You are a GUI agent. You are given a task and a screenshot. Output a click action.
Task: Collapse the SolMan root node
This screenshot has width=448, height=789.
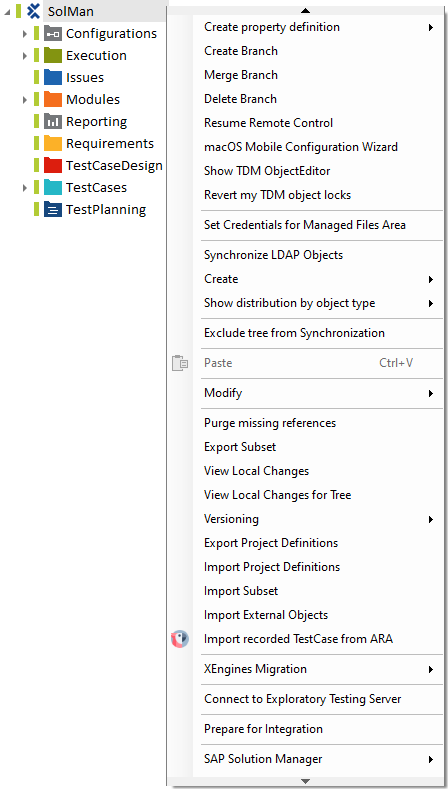coord(7,11)
